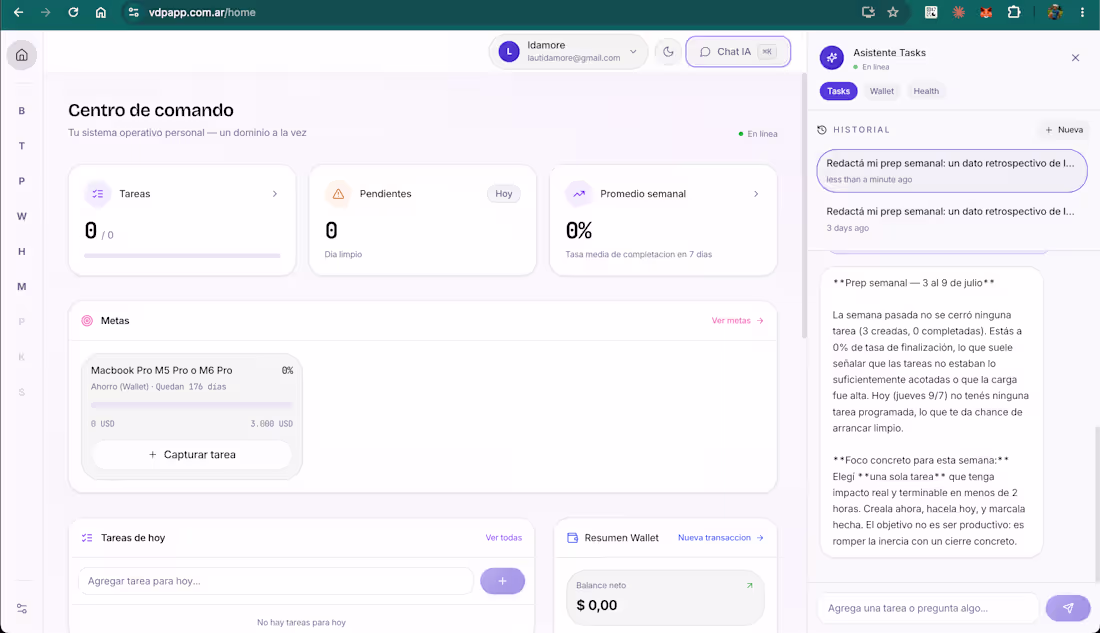This screenshot has height=633, width=1100.
Task: Click the browser back arrow
Action: point(18,12)
